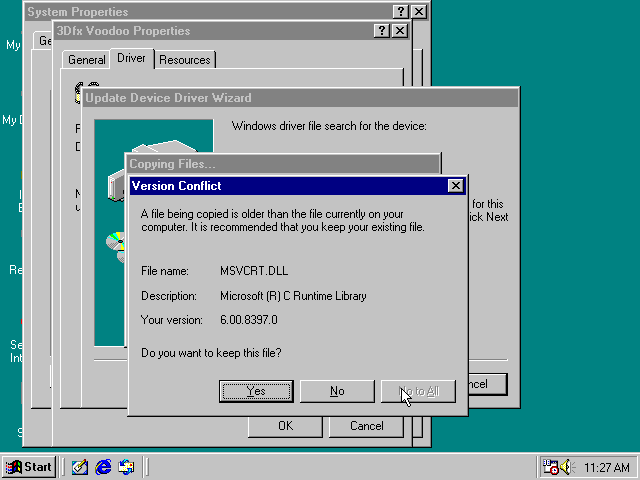This screenshot has height=480, width=640.
Task: Launch Outlook Express from Quick Launch
Action: point(127,467)
